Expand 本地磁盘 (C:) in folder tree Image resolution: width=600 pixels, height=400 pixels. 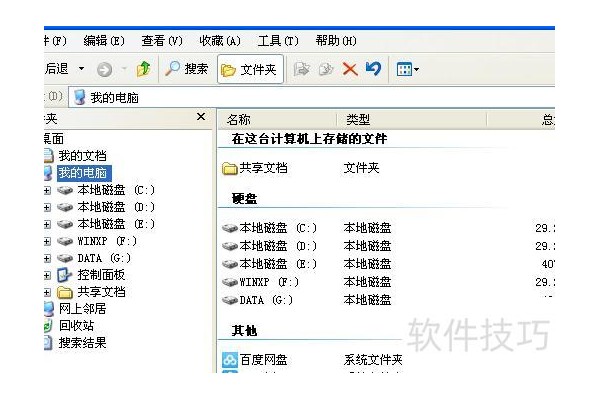47,190
